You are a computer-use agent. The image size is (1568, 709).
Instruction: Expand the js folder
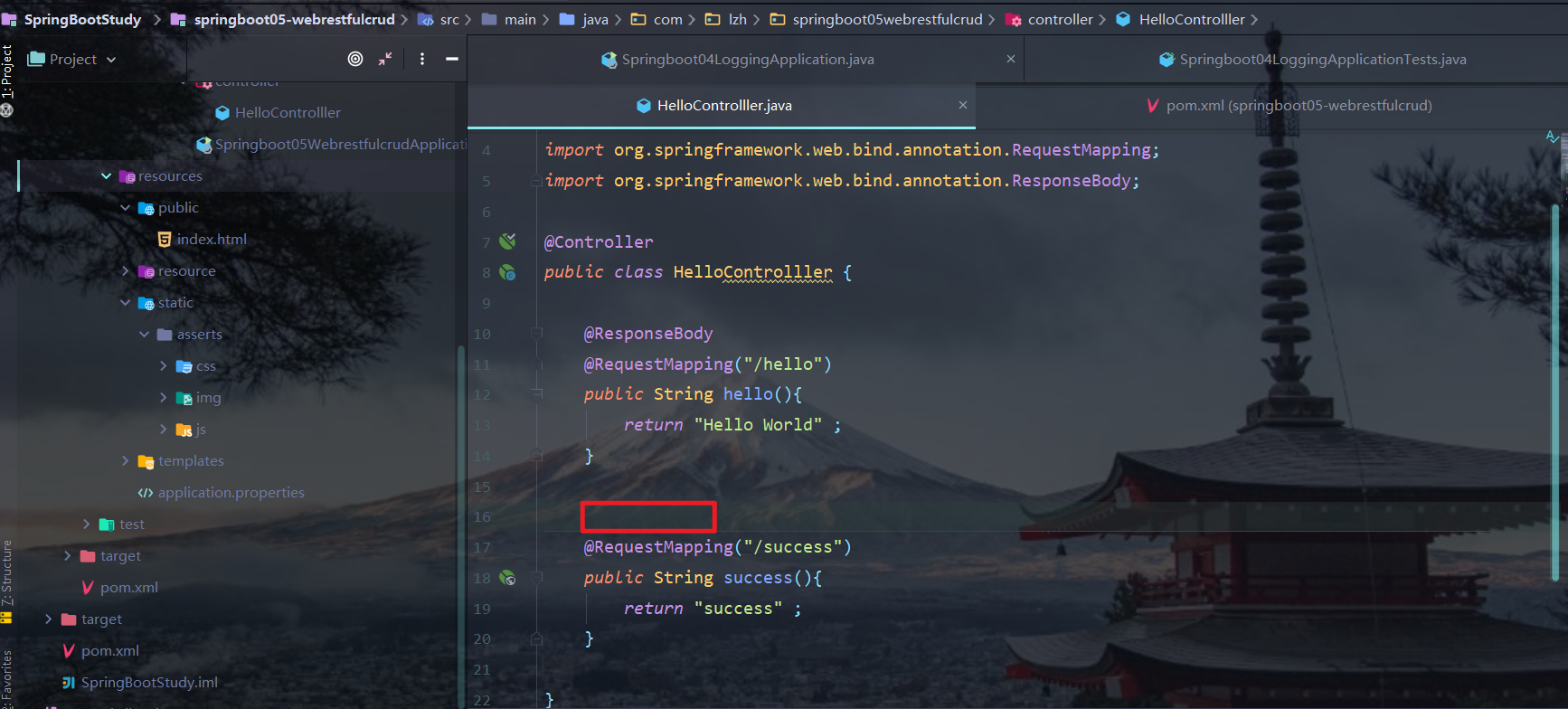pos(164,429)
